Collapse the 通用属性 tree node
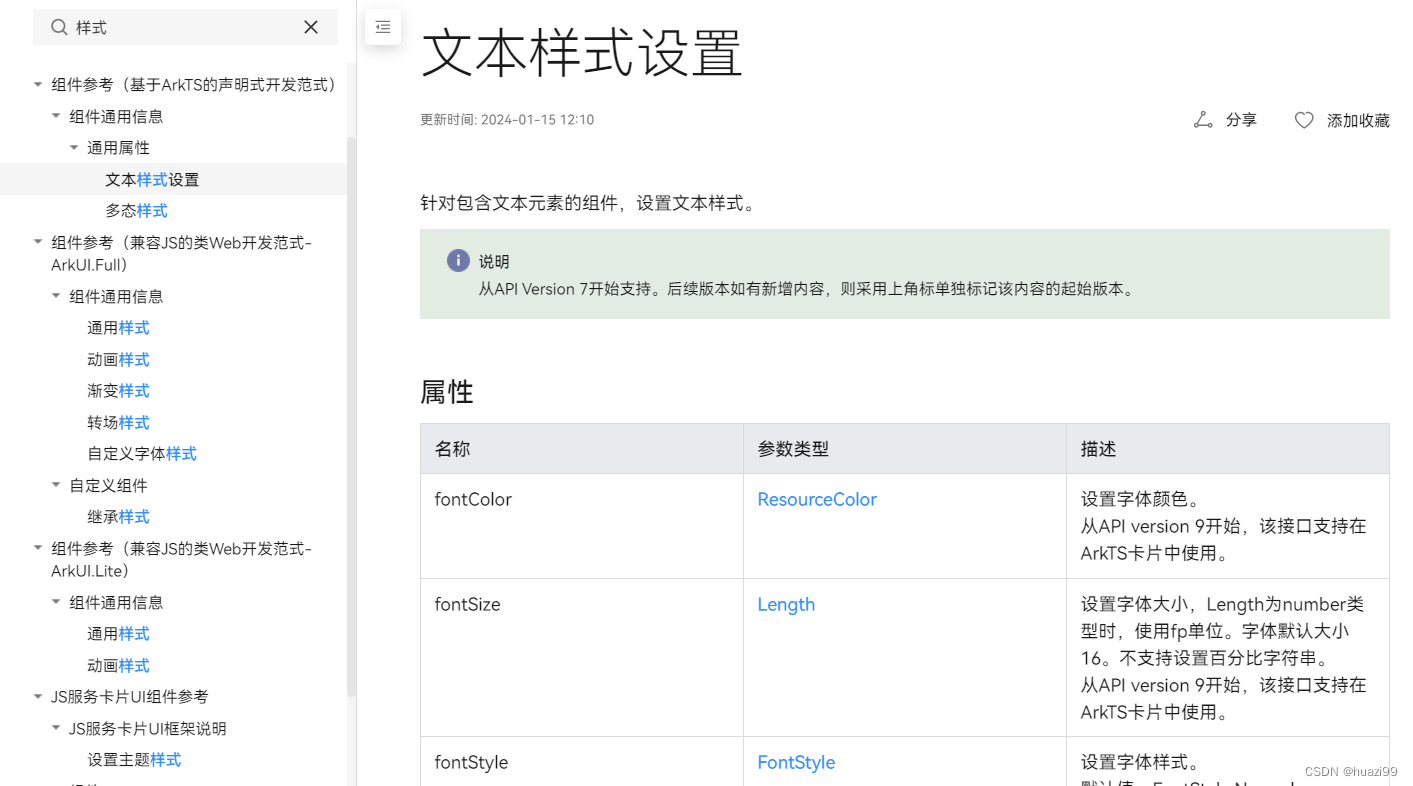The height and width of the screenshot is (786, 1413). pos(74,148)
